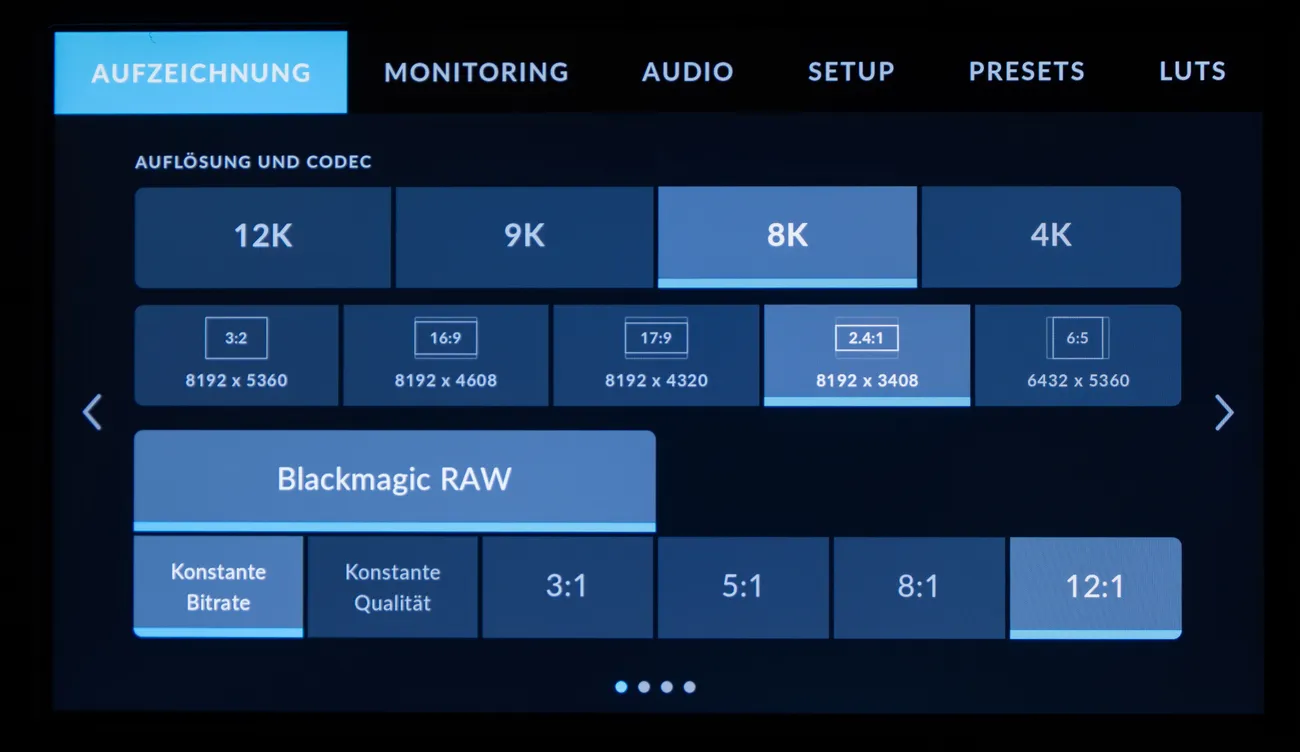Go to the previous settings page arrow

click(x=92, y=412)
